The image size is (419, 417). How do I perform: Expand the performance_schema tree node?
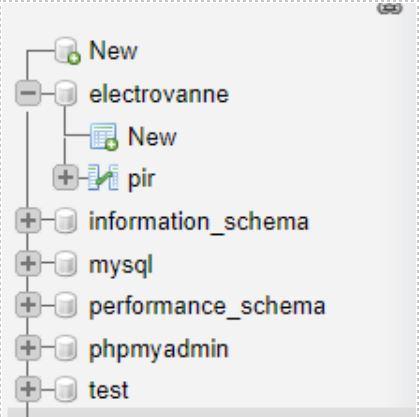(28, 305)
